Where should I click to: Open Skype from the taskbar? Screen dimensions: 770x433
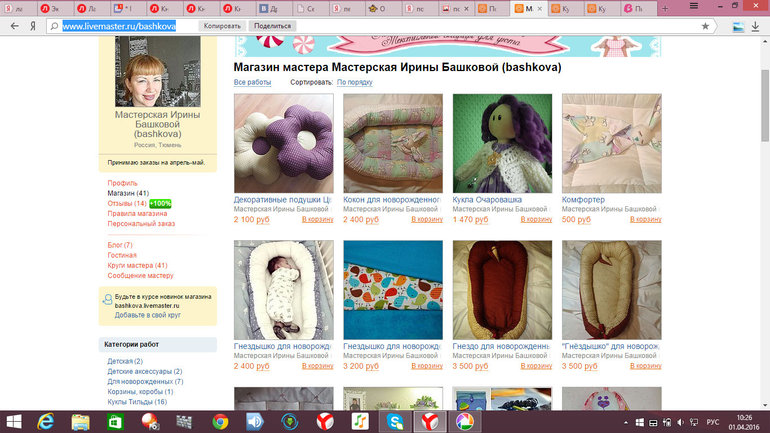395,421
